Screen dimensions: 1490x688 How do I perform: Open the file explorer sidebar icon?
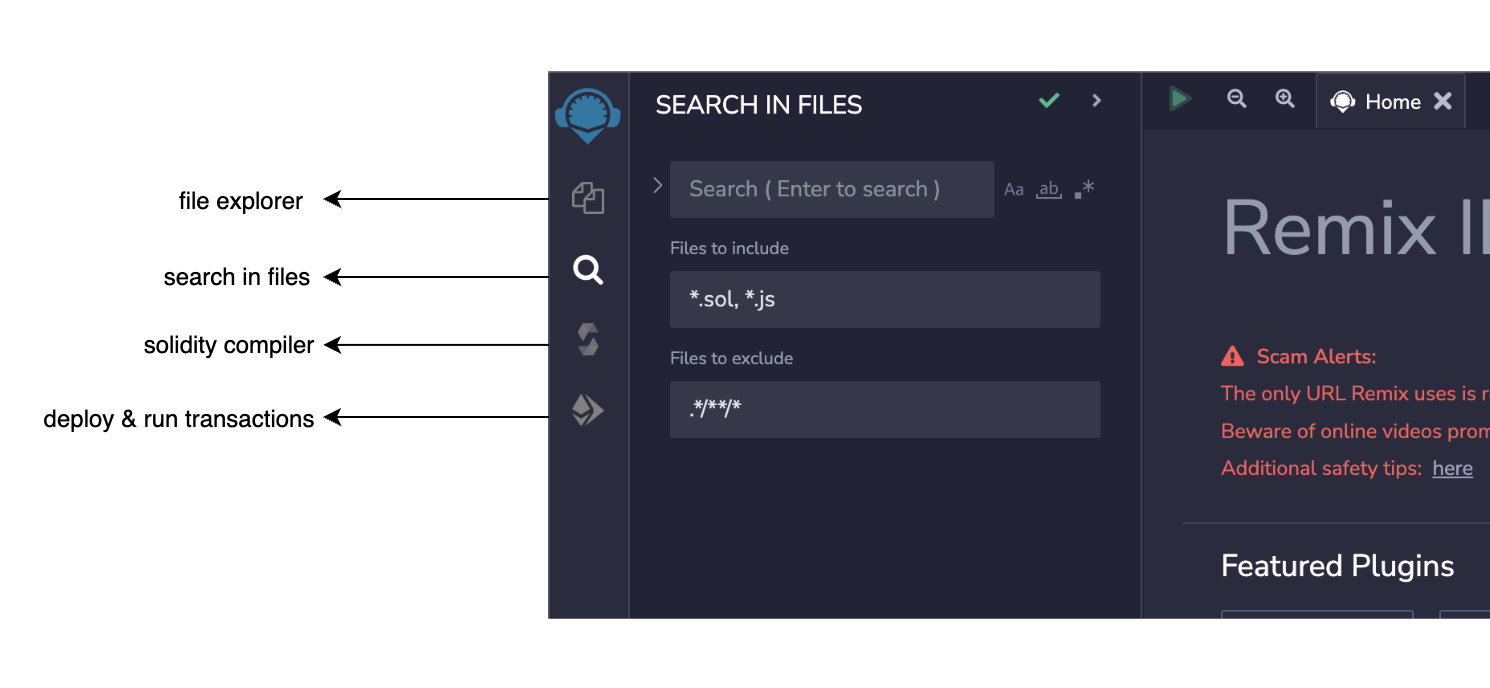pos(588,197)
